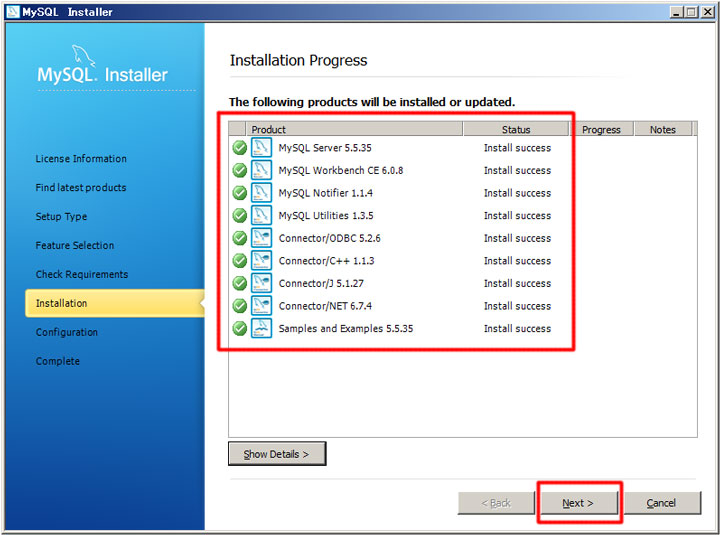Click the green check icon beside MySQL Workbench CE 6.0.8

tap(240, 170)
